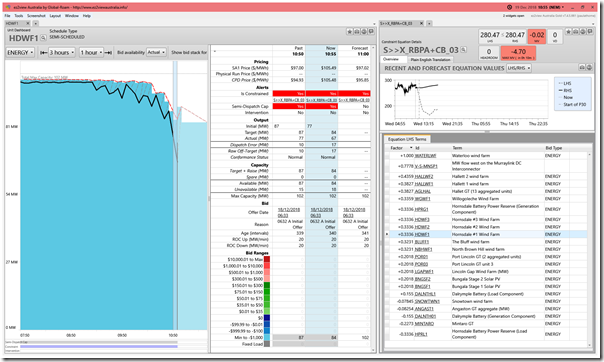
Task: Select row header for HDWF1 term row
Action: coord(387,234)
